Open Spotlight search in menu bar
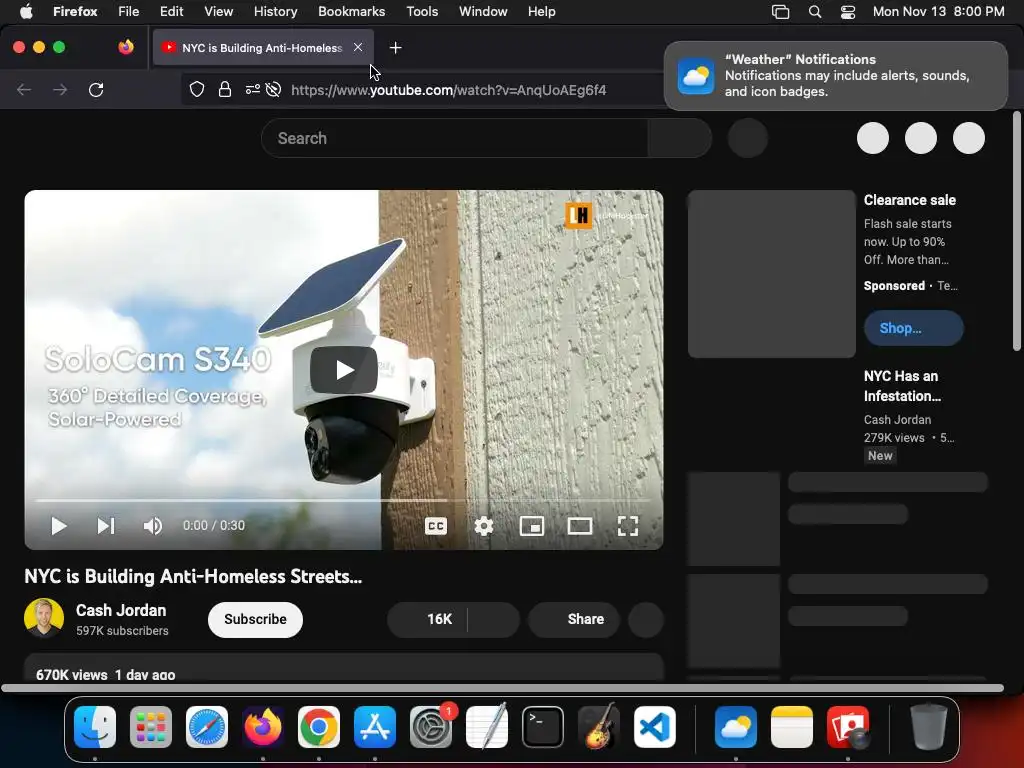Screen dimensions: 1024x768 [815, 11]
